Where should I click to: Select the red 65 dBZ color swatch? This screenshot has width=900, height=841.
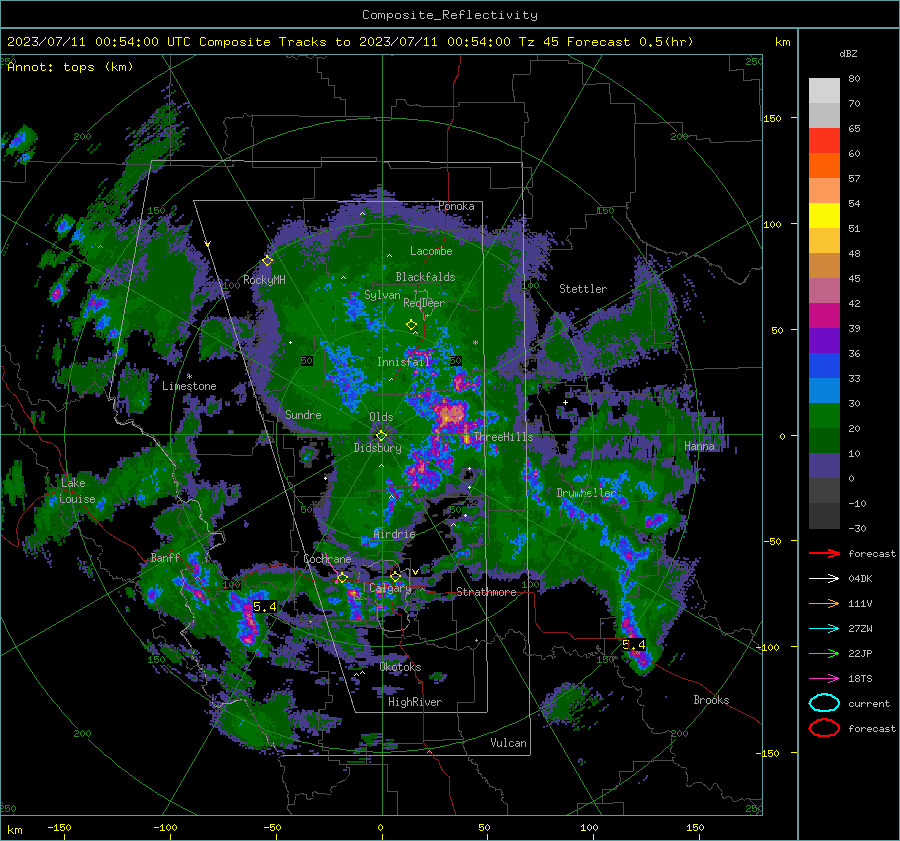pos(824,140)
